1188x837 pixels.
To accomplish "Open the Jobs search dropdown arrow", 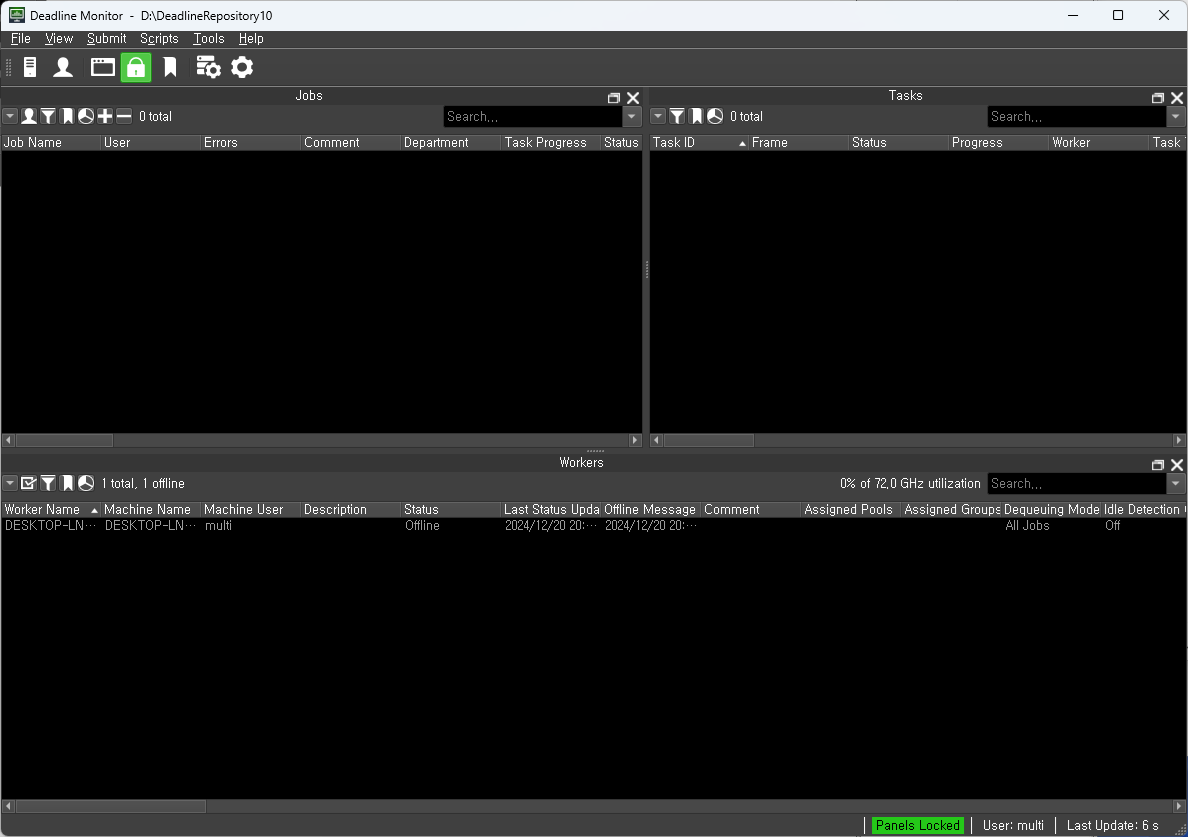I will [x=632, y=117].
